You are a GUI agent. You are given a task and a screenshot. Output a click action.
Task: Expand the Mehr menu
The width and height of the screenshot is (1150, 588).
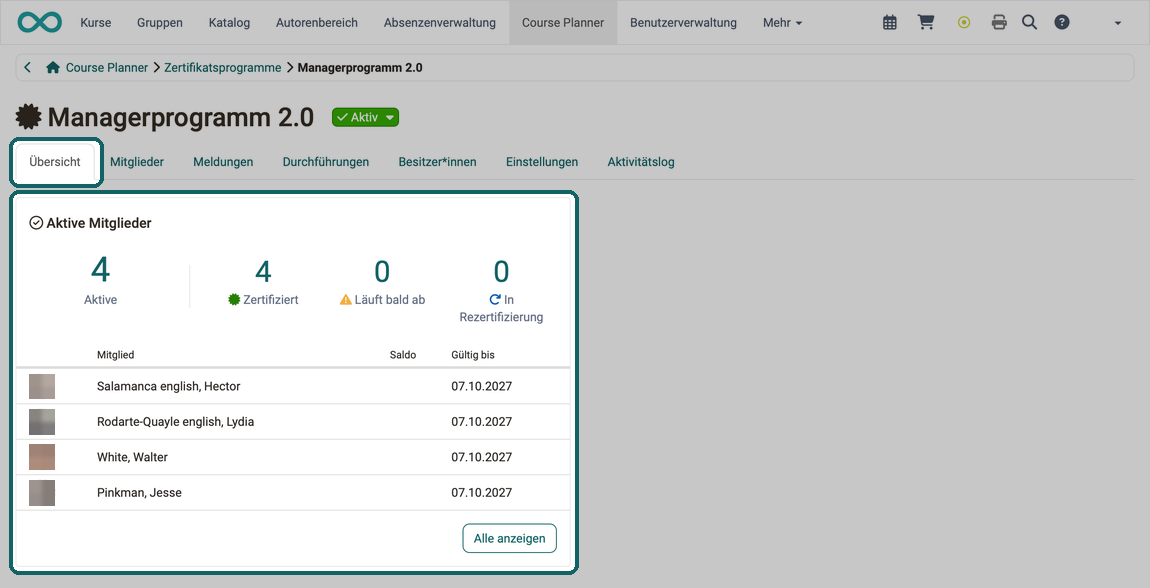(783, 23)
